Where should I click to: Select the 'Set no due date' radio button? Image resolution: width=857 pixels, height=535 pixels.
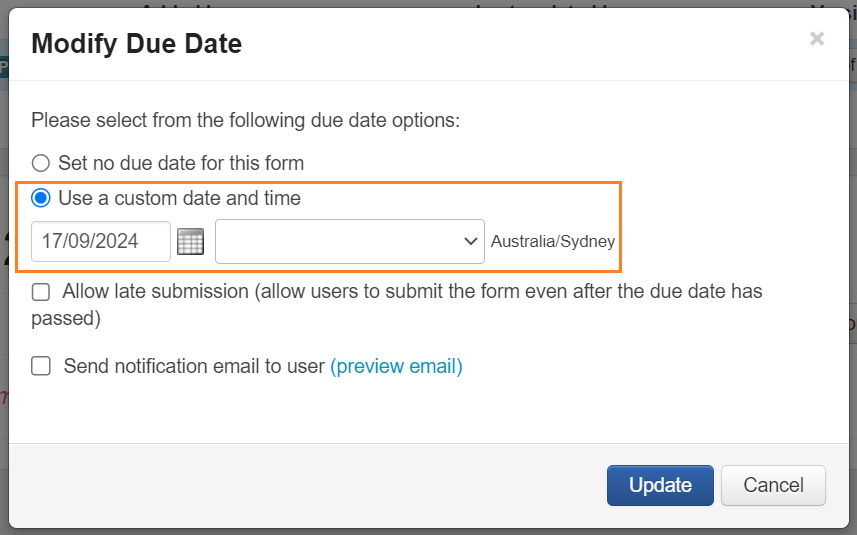pyautogui.click(x=41, y=162)
